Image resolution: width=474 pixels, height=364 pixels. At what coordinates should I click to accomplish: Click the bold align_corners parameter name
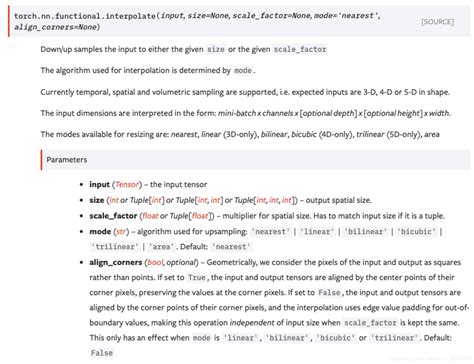pos(116,262)
